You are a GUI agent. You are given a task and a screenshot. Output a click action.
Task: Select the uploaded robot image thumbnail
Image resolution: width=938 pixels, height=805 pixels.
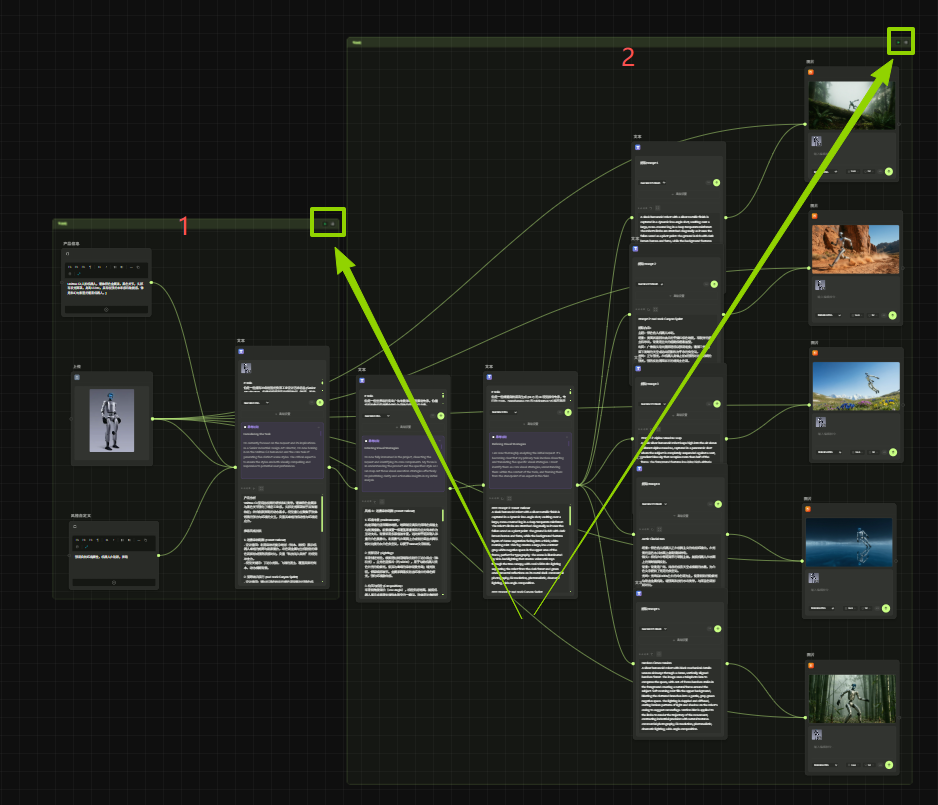point(112,418)
